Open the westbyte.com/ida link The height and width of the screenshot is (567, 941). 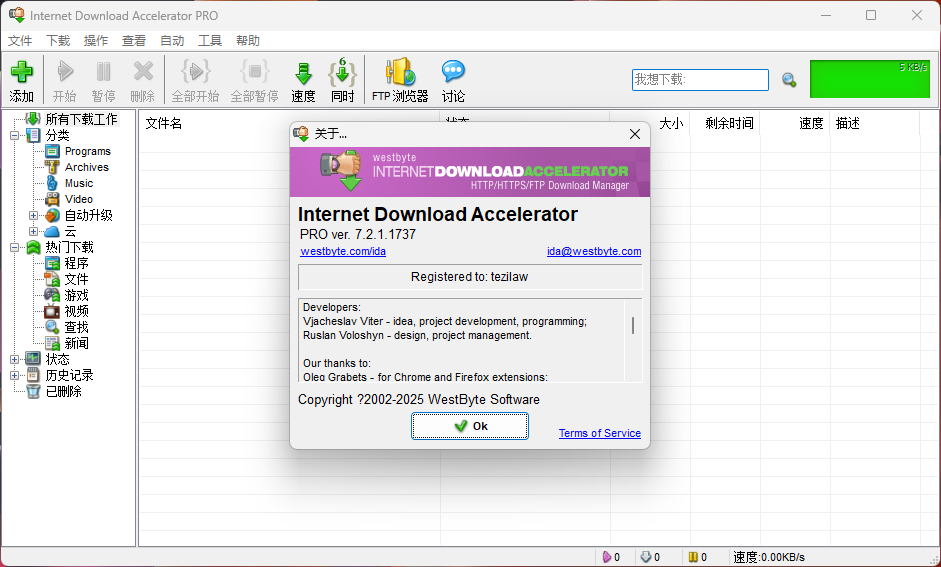click(x=343, y=251)
